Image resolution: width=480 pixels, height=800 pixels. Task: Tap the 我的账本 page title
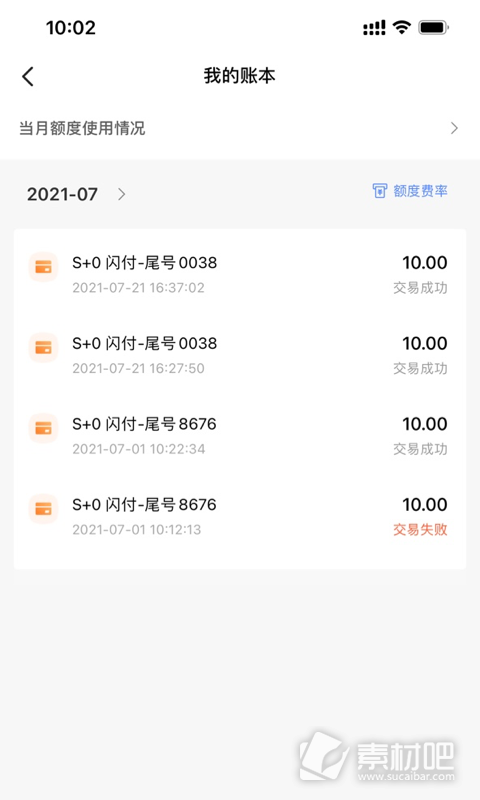coord(240,76)
